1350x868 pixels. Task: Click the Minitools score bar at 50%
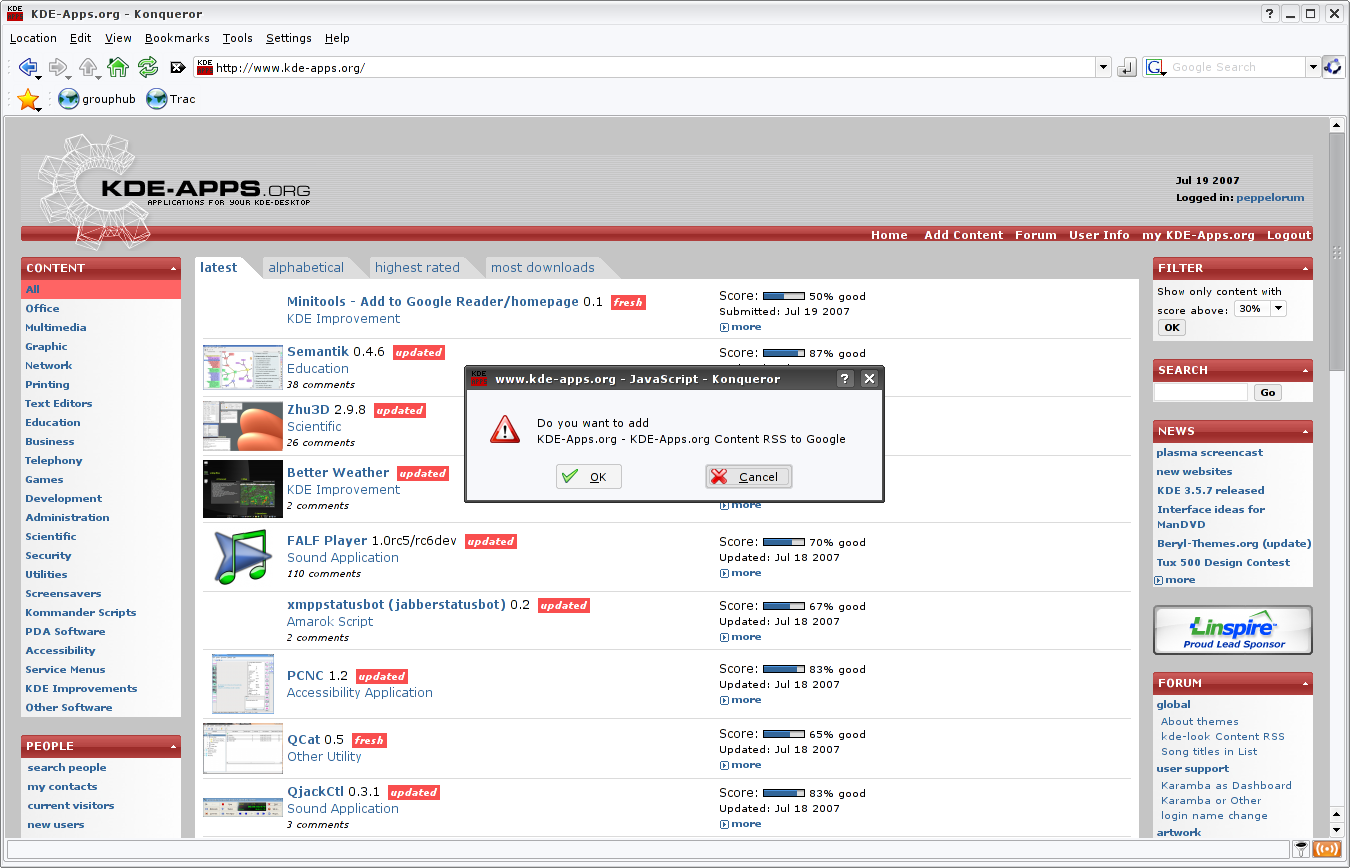pyautogui.click(x=783, y=297)
